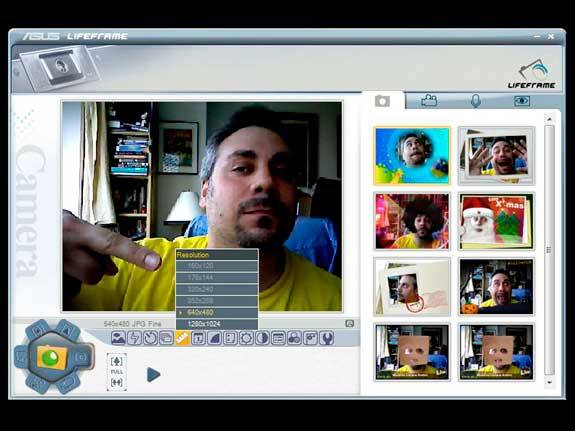Select the self-timer icon in toolbar
The image size is (575, 431).
pyautogui.click(x=150, y=338)
